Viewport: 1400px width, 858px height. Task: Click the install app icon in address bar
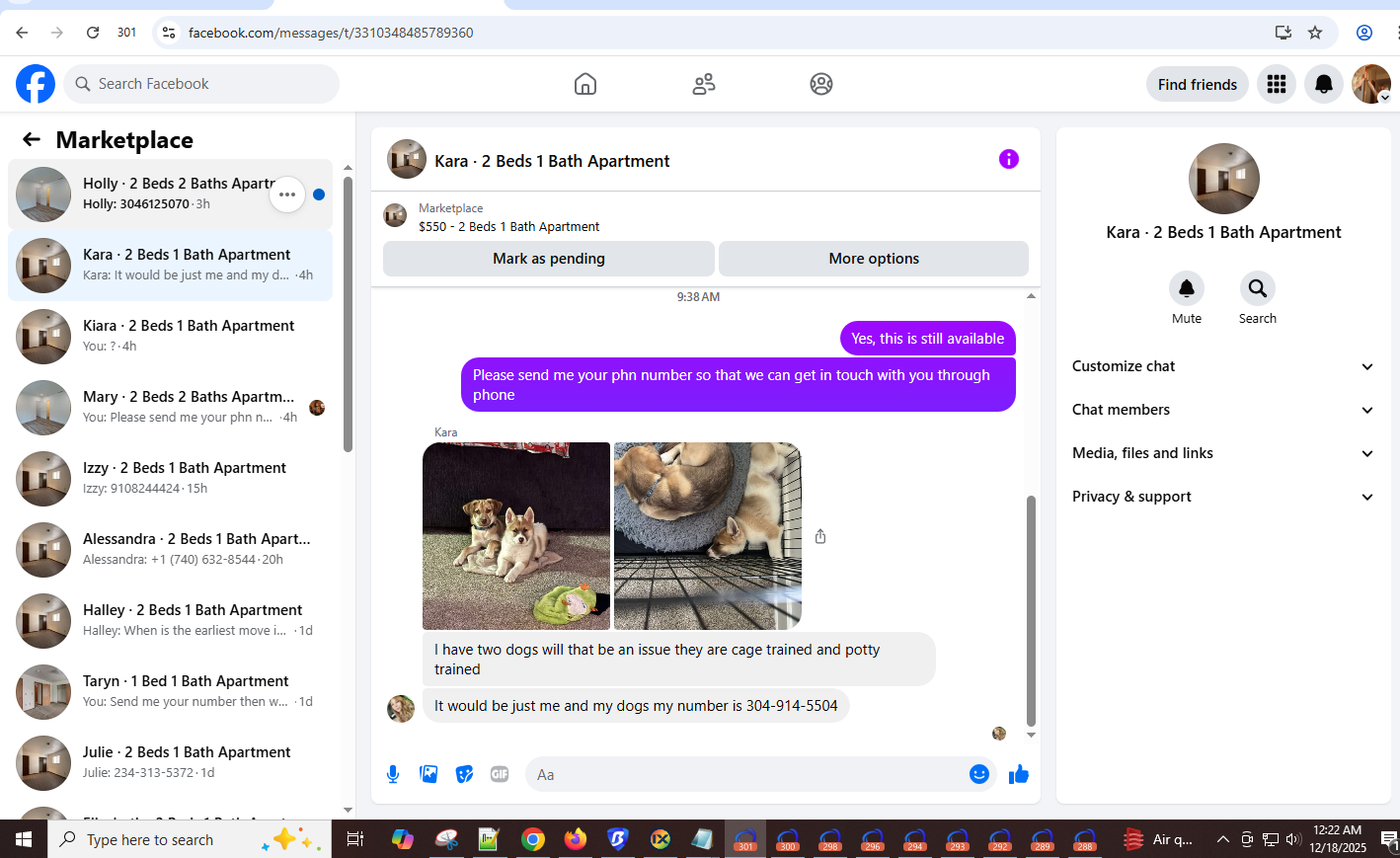coord(1283,33)
